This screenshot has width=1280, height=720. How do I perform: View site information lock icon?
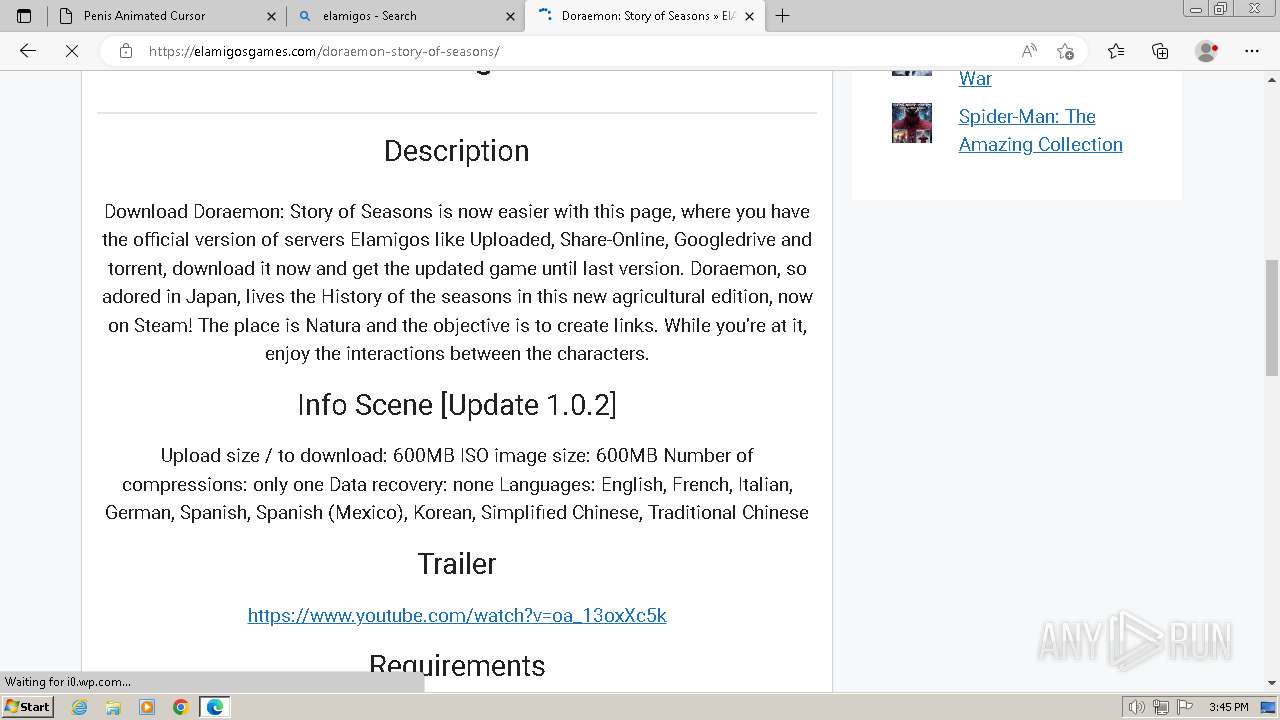[125, 51]
